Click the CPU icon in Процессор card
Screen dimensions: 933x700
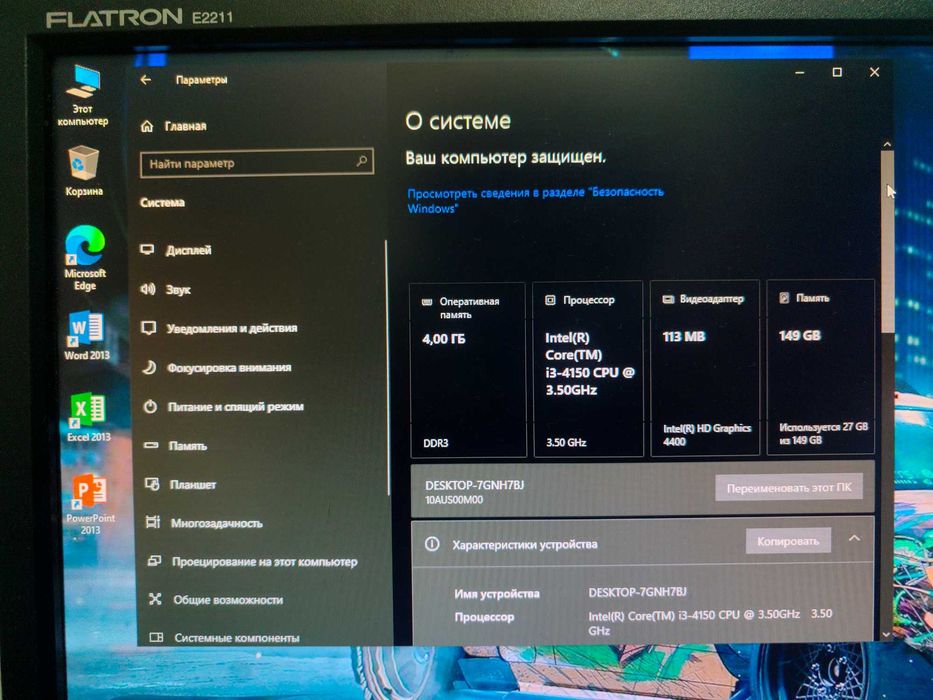coord(550,300)
